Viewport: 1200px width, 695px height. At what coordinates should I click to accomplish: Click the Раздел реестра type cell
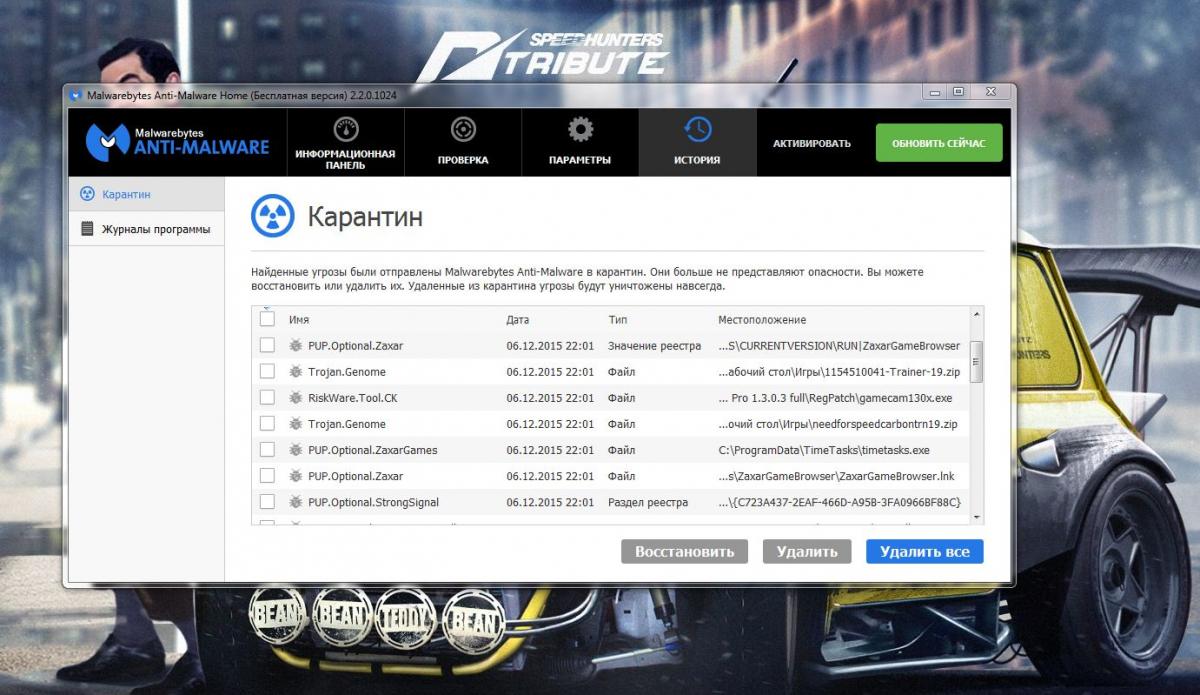pos(648,502)
